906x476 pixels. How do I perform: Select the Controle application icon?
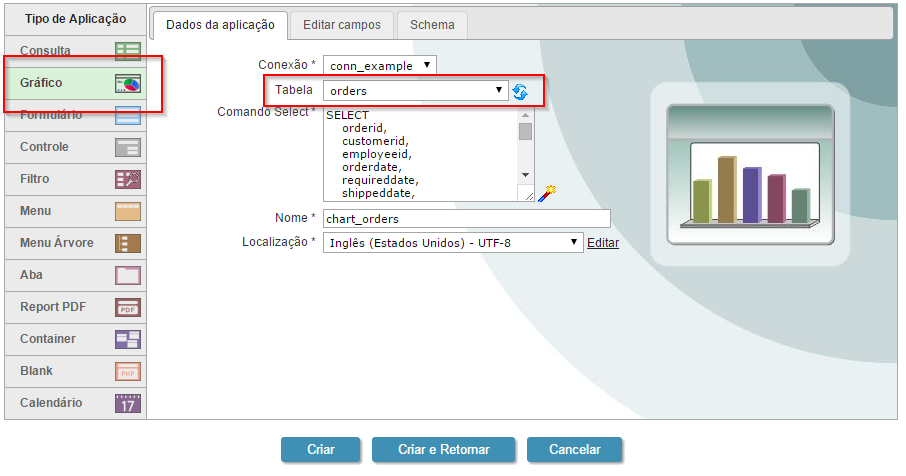(127, 147)
